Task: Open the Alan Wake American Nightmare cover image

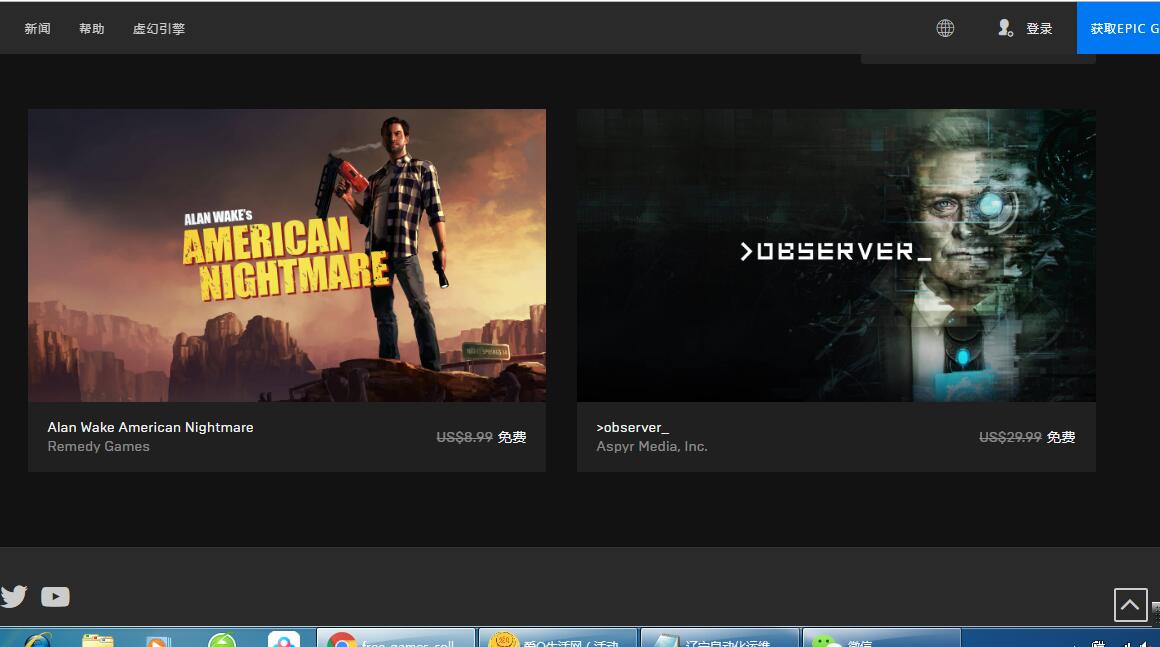Action: pyautogui.click(x=287, y=256)
